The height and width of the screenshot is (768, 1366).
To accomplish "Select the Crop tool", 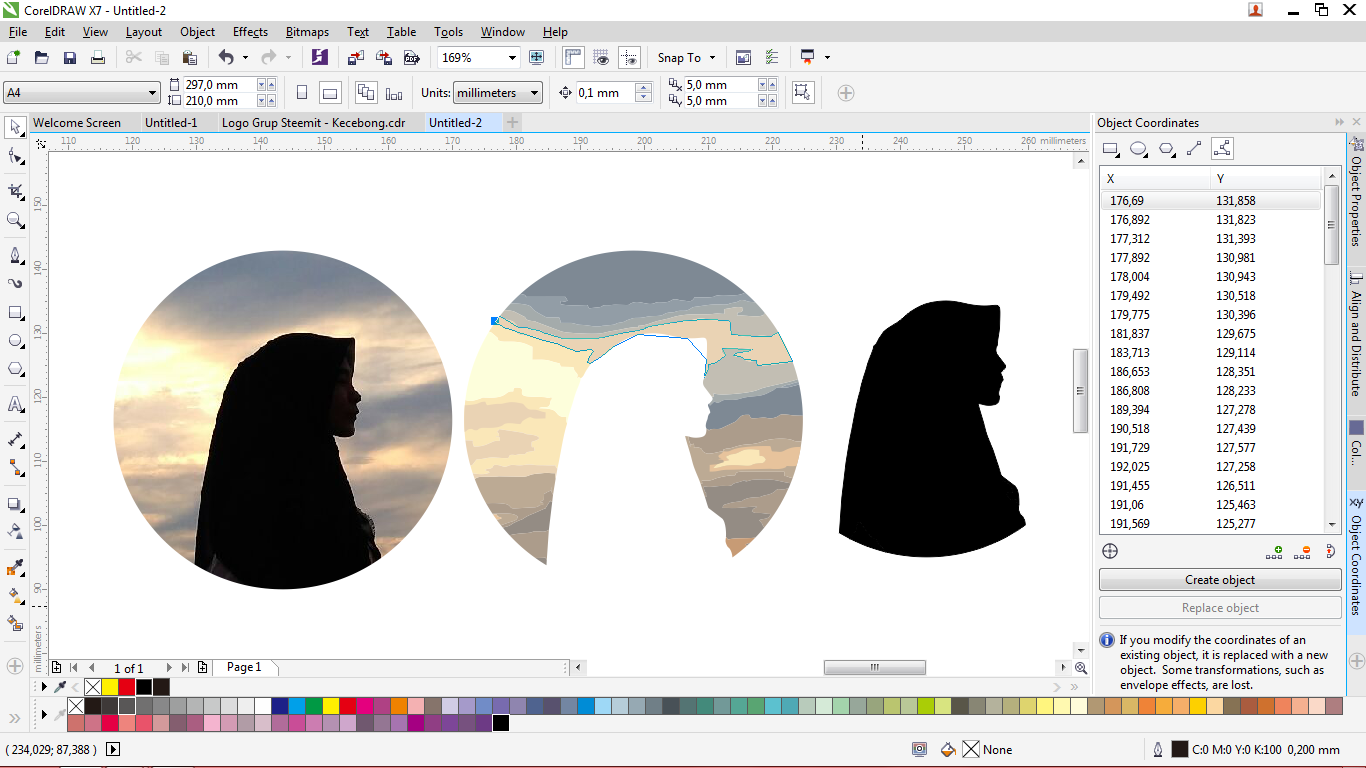I will coord(15,190).
